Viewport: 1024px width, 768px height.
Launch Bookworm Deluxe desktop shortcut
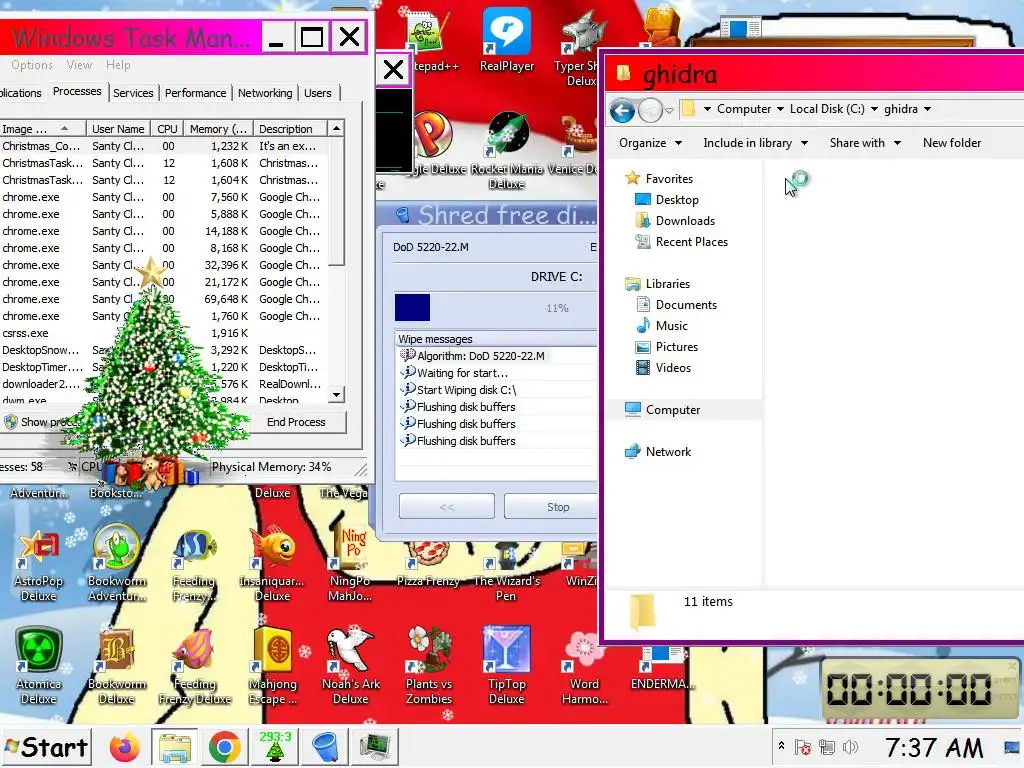point(116,667)
